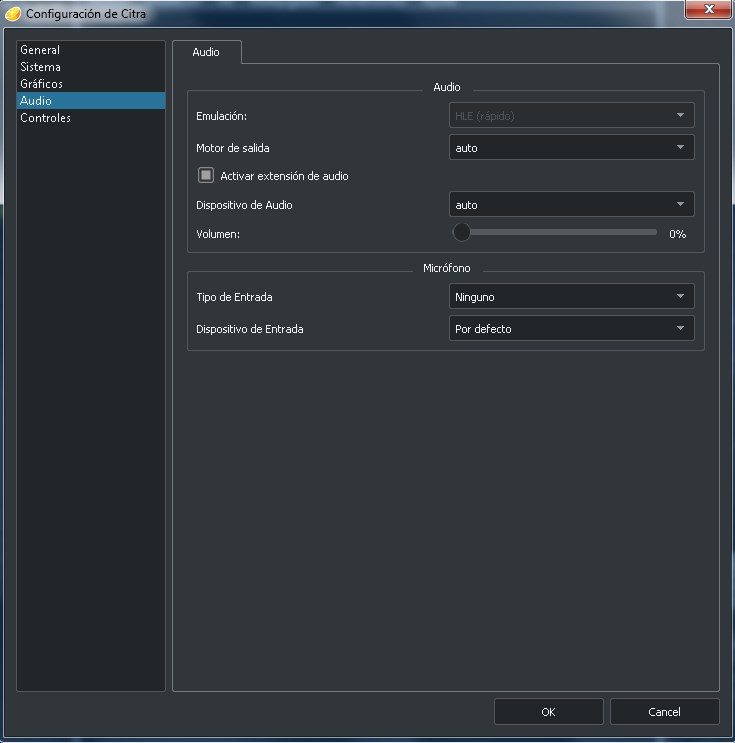Click the Dispositivo de Audio label
The height and width of the screenshot is (743, 735).
click(x=244, y=205)
